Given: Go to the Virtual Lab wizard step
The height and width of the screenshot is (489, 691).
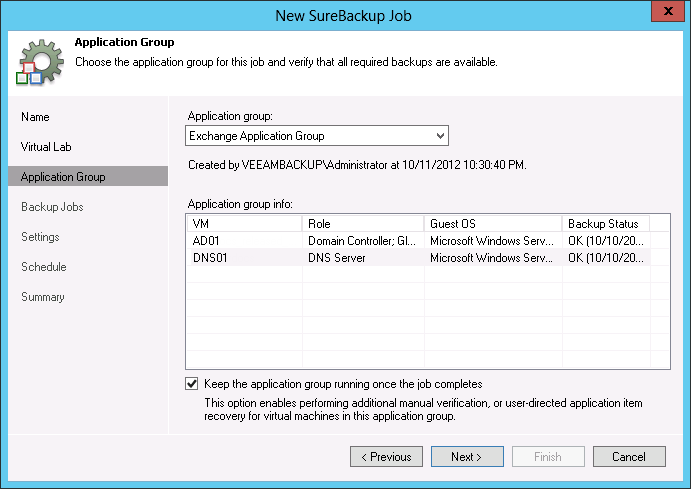Looking at the screenshot, I should [46, 147].
